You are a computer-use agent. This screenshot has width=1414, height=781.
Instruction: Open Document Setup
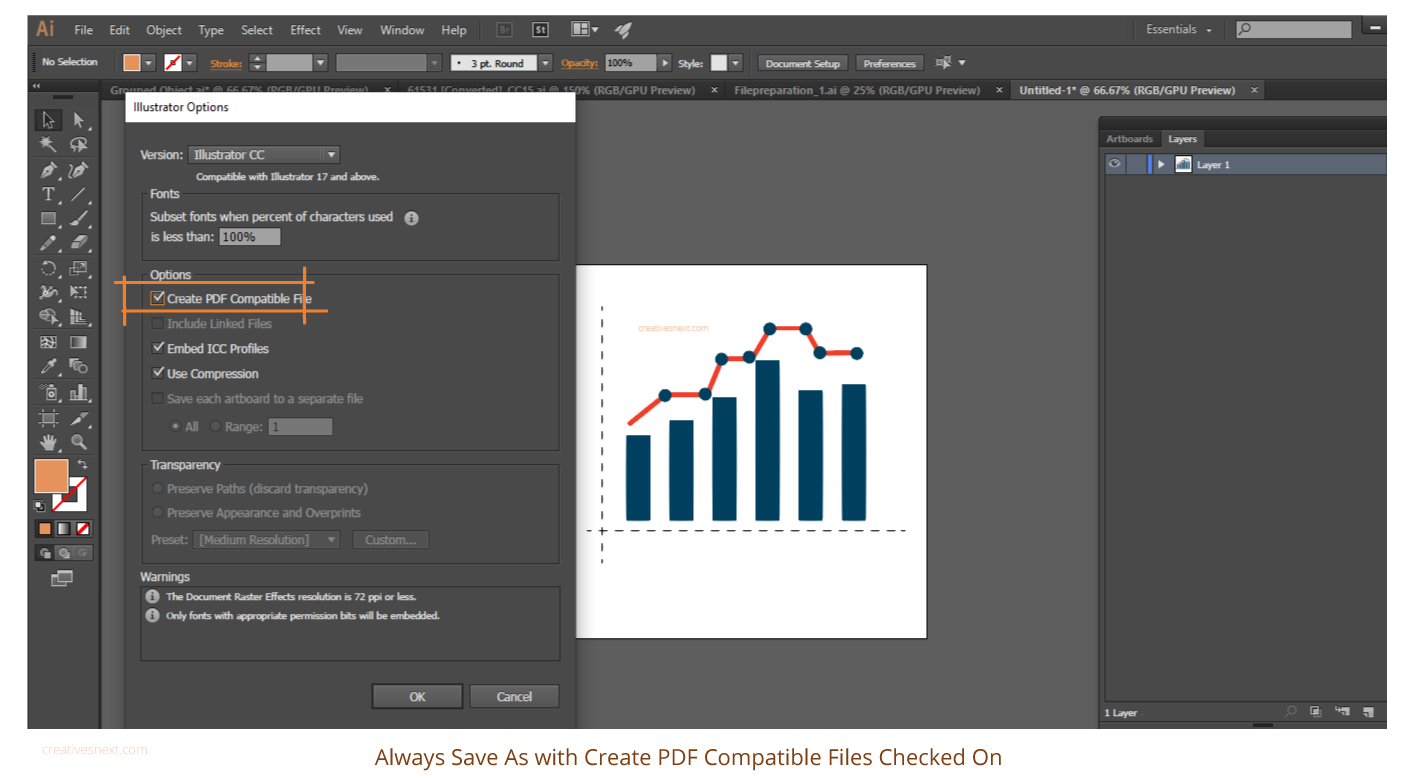(802, 63)
